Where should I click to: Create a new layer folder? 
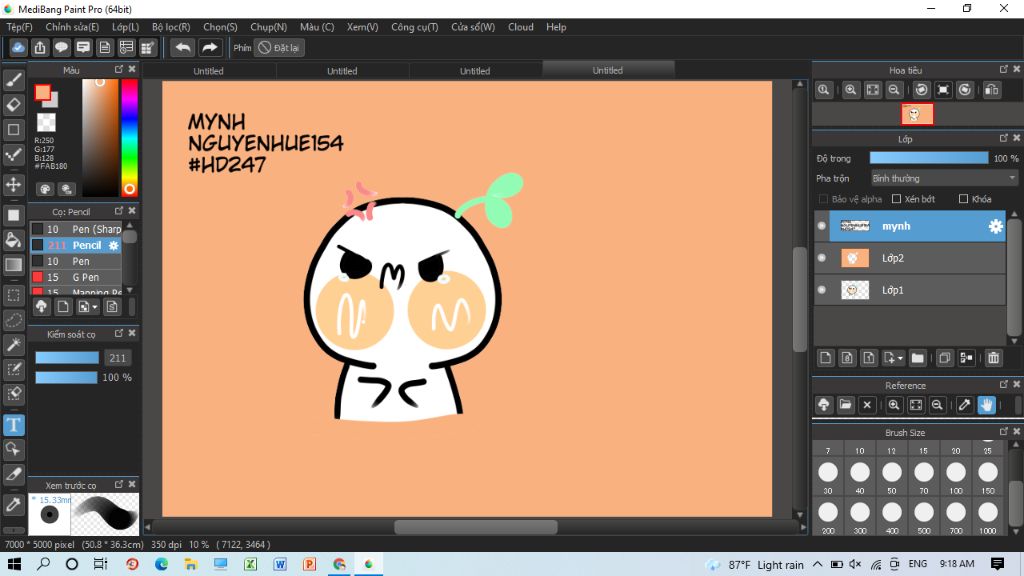[x=918, y=358]
